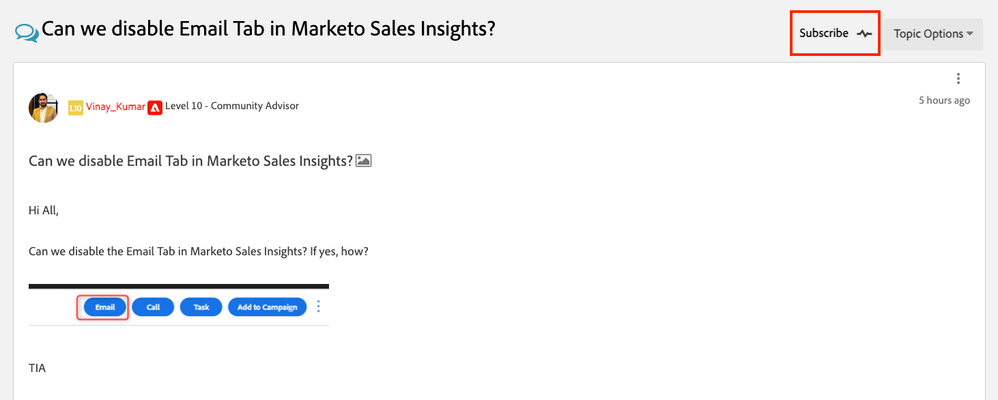Click the highlighted Email button in screenshot
998x400 pixels.
pyautogui.click(x=104, y=307)
